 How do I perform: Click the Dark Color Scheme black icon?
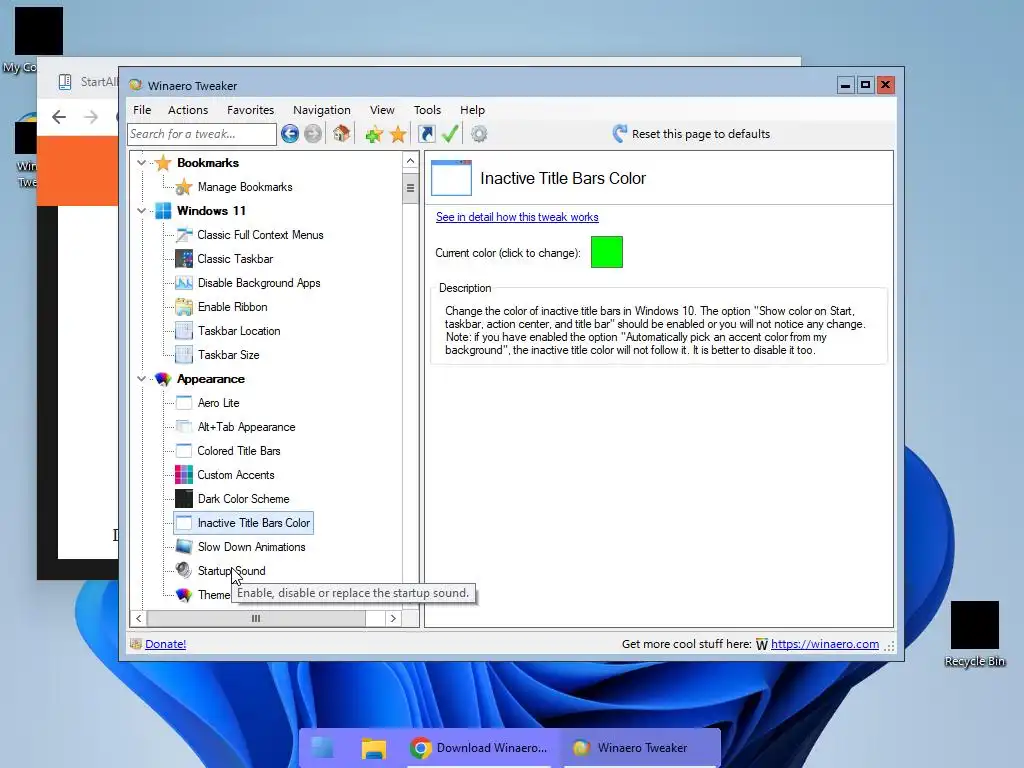click(x=184, y=499)
